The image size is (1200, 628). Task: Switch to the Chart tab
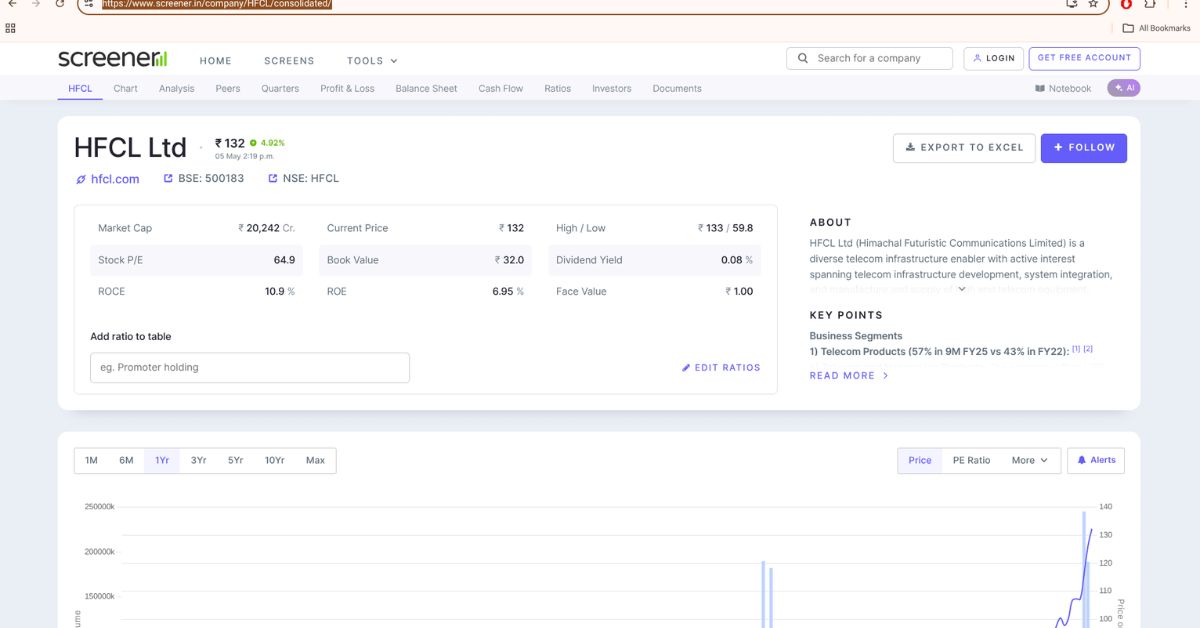coord(125,88)
